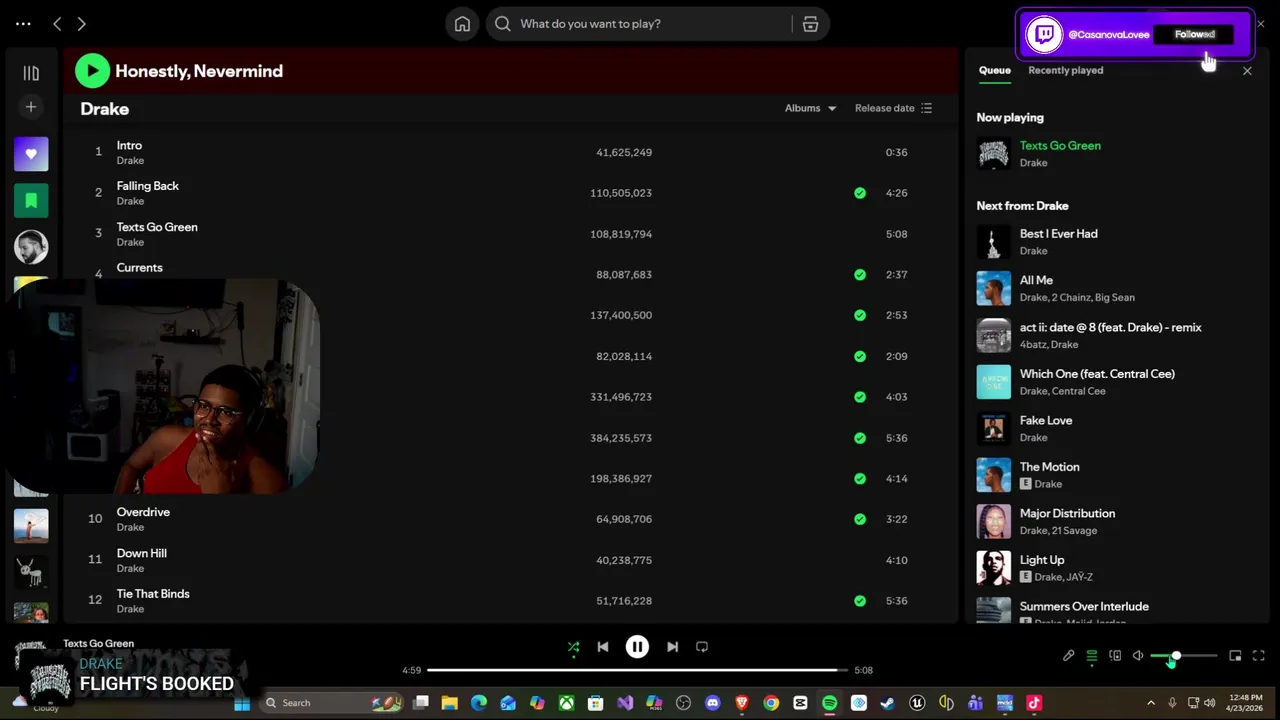Open the taskbar clock showing 12:48 PM
The width and height of the screenshot is (1280, 720).
(x=1245, y=703)
